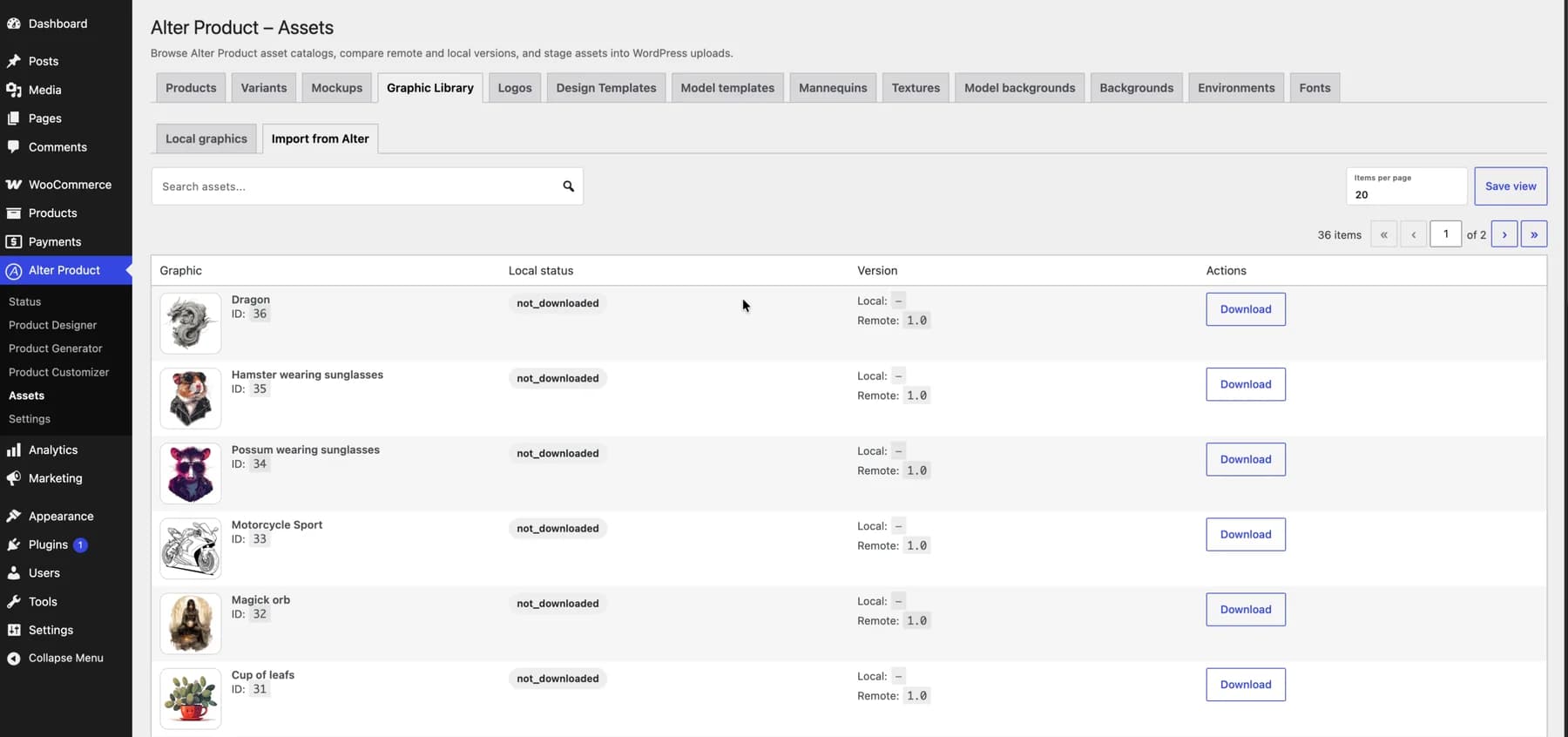Switch to Environments tab
Image resolution: width=1568 pixels, height=737 pixels.
pos(1236,88)
